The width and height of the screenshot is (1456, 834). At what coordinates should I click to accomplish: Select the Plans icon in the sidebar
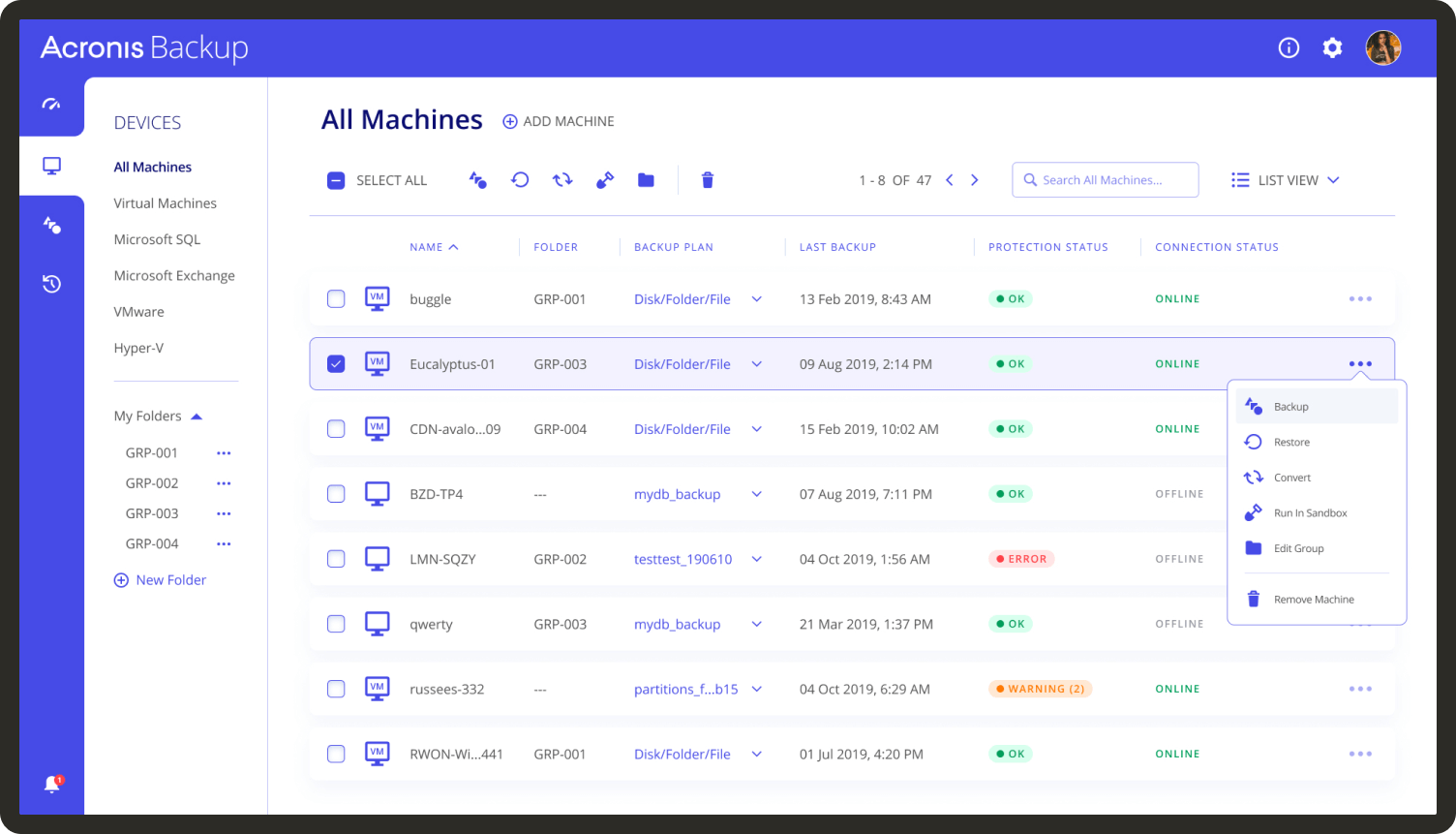[x=51, y=225]
